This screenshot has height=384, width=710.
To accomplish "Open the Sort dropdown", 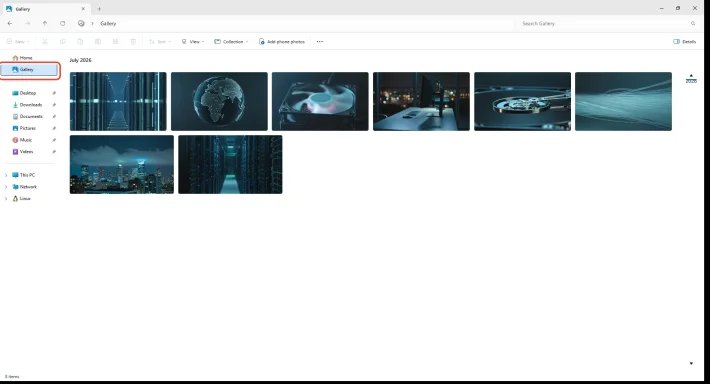I will tap(159, 42).
